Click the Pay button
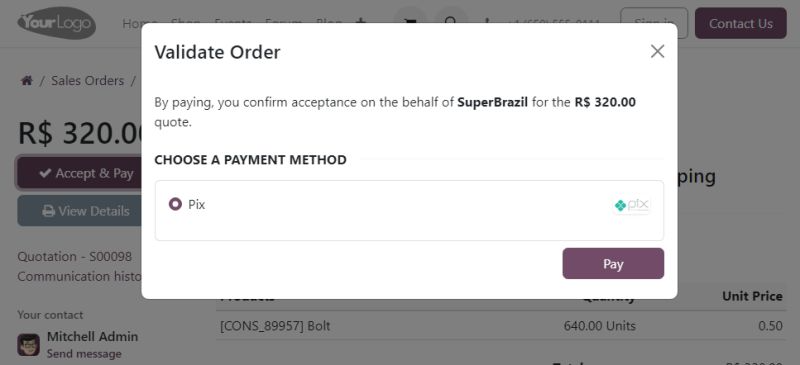Screen dimensions: 800x365 (613, 263)
